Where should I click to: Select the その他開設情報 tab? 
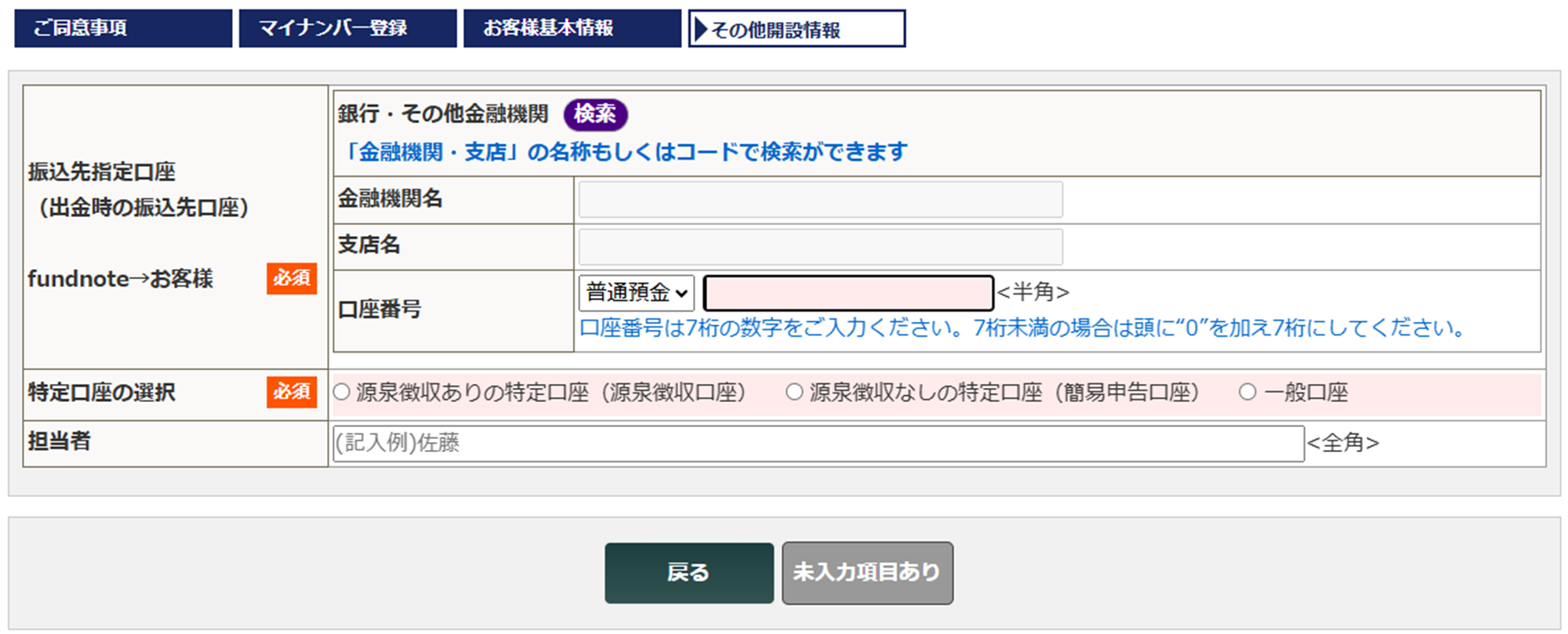797,29
